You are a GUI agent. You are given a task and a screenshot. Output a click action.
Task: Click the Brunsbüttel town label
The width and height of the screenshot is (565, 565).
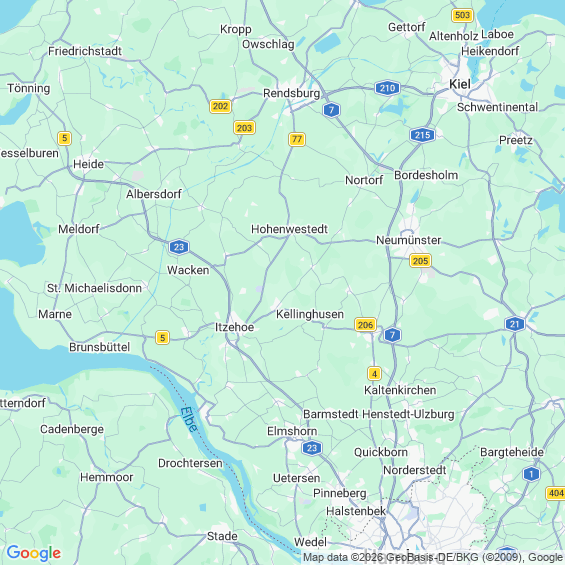[x=99, y=347]
